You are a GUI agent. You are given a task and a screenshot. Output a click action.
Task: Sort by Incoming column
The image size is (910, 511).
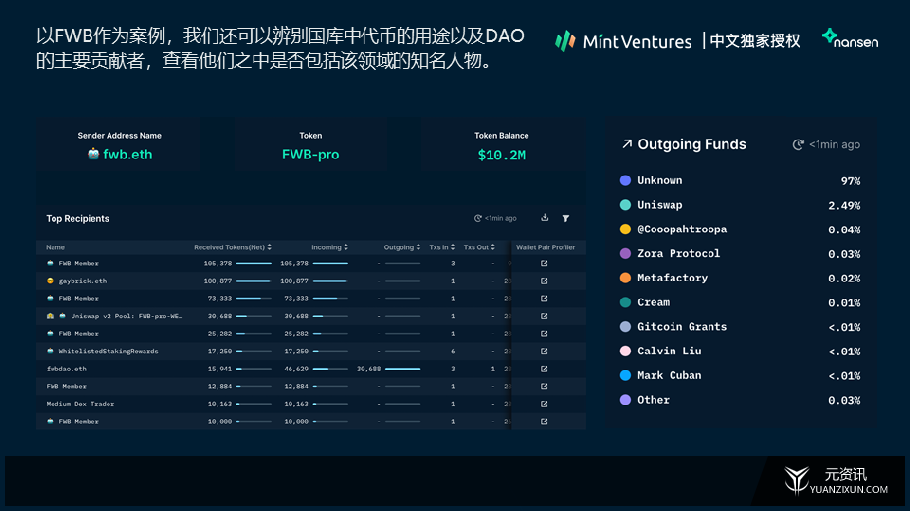(329, 247)
